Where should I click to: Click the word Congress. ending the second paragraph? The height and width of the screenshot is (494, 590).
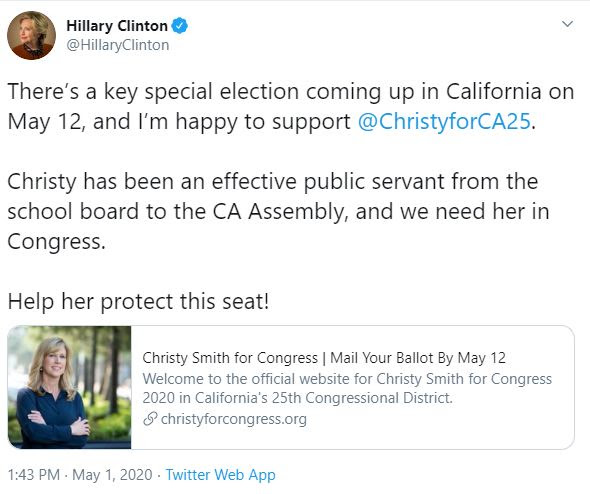point(56,242)
